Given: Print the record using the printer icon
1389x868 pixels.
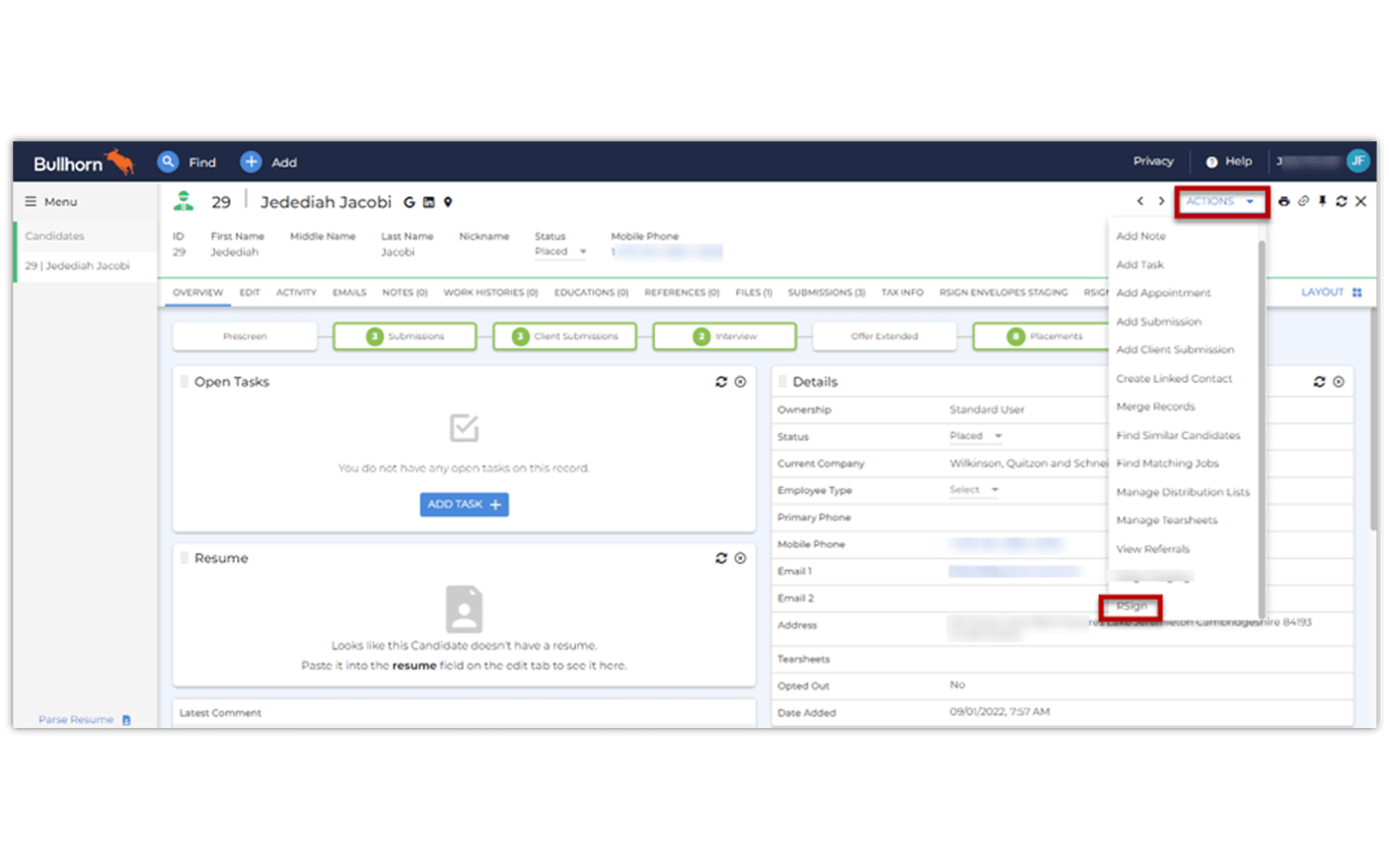Looking at the screenshot, I should pyautogui.click(x=1283, y=201).
